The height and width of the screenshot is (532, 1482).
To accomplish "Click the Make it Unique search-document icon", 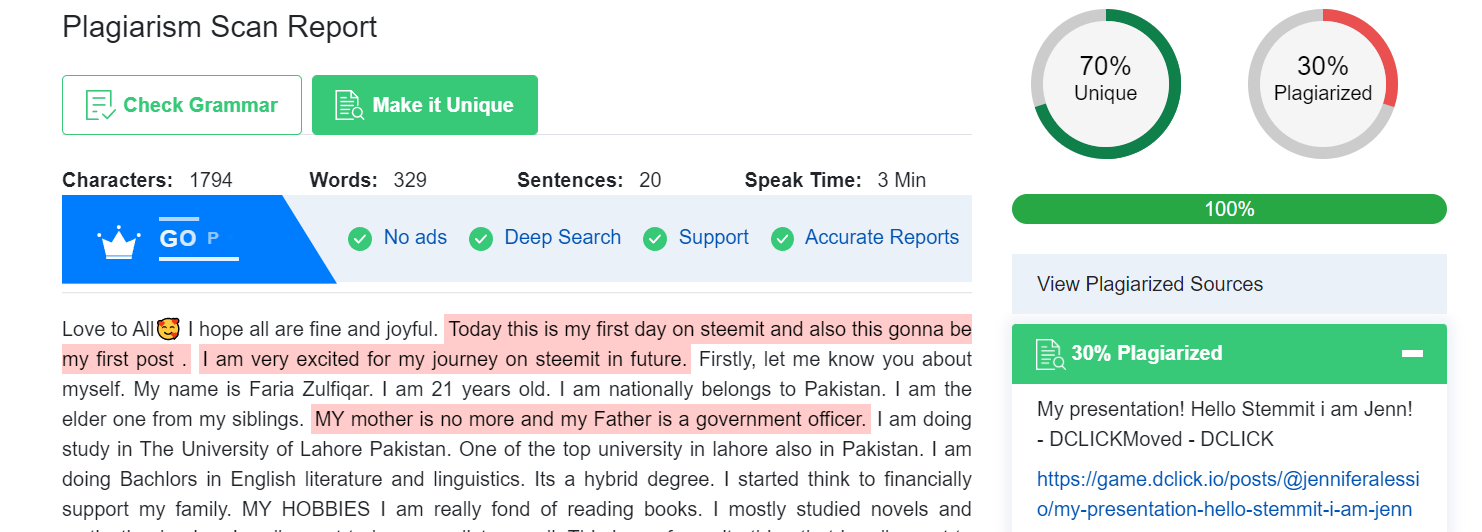I will coord(349,105).
